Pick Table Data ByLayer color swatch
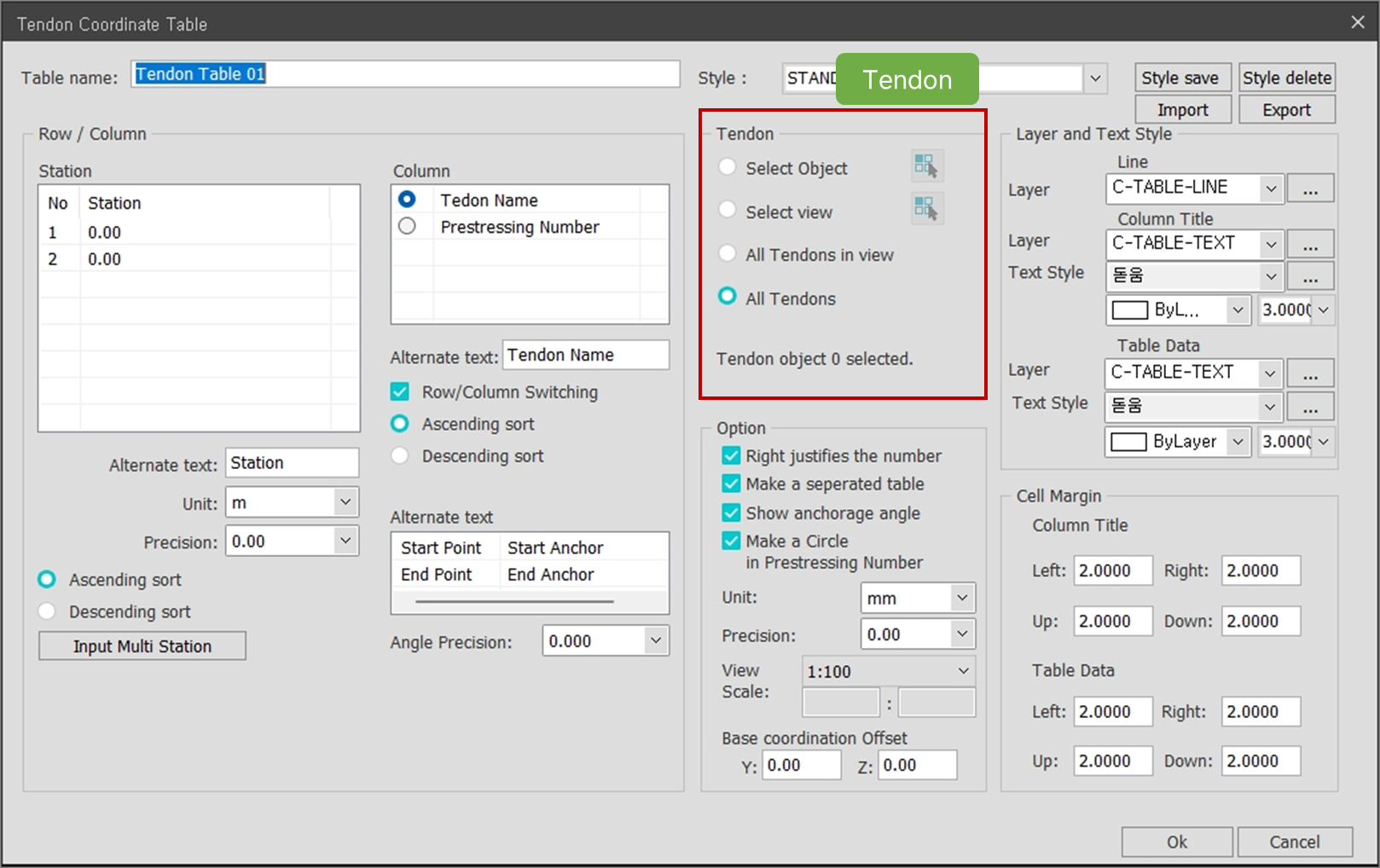The image size is (1380, 868). (x=1128, y=442)
